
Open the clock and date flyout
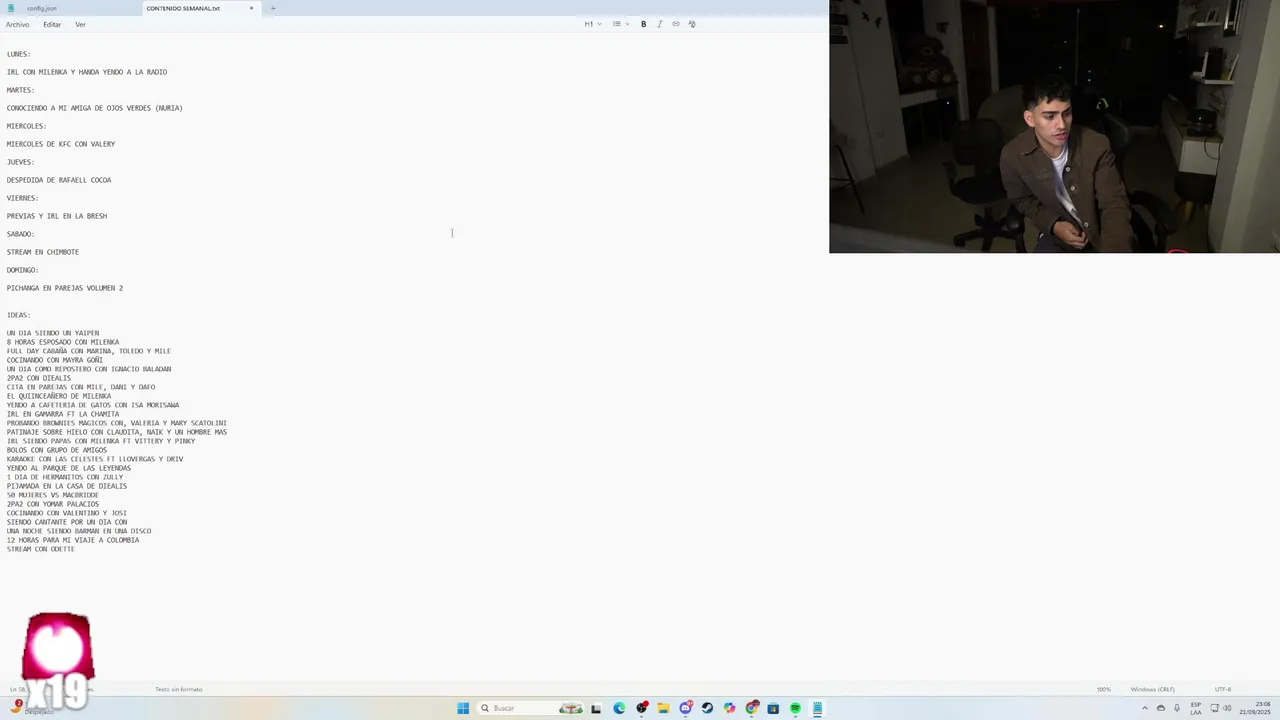(x=1254, y=708)
